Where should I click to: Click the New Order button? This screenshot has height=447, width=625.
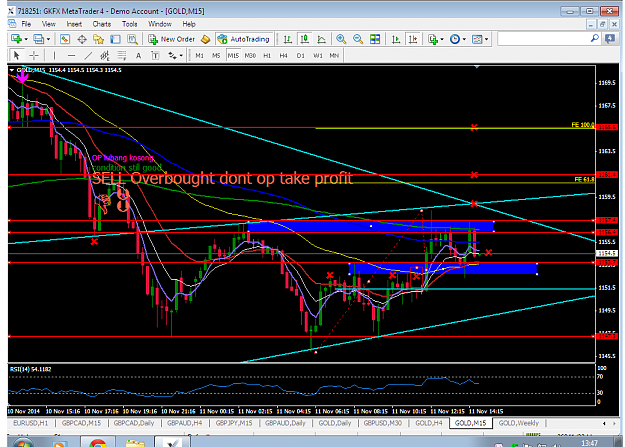click(x=172, y=39)
